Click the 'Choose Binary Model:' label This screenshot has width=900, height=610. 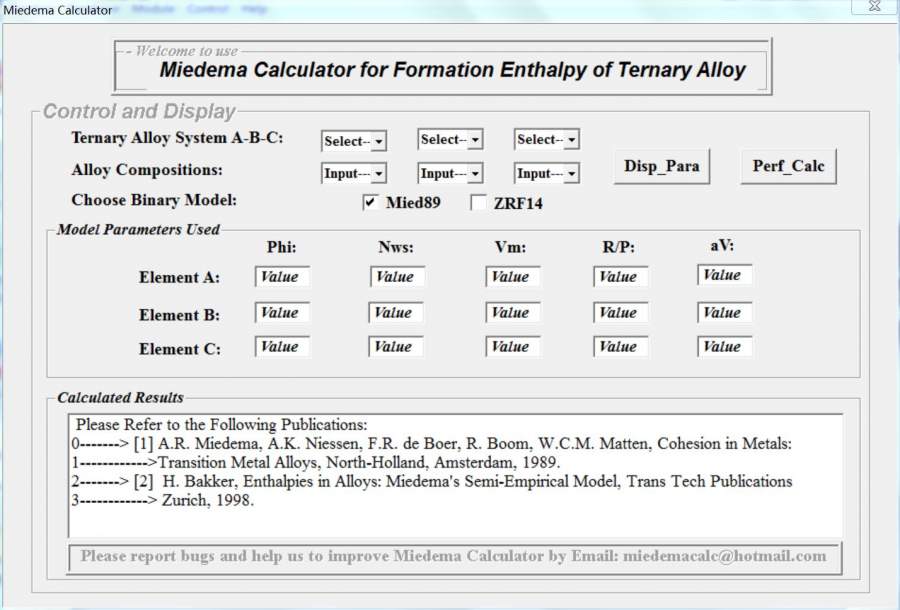click(x=154, y=200)
